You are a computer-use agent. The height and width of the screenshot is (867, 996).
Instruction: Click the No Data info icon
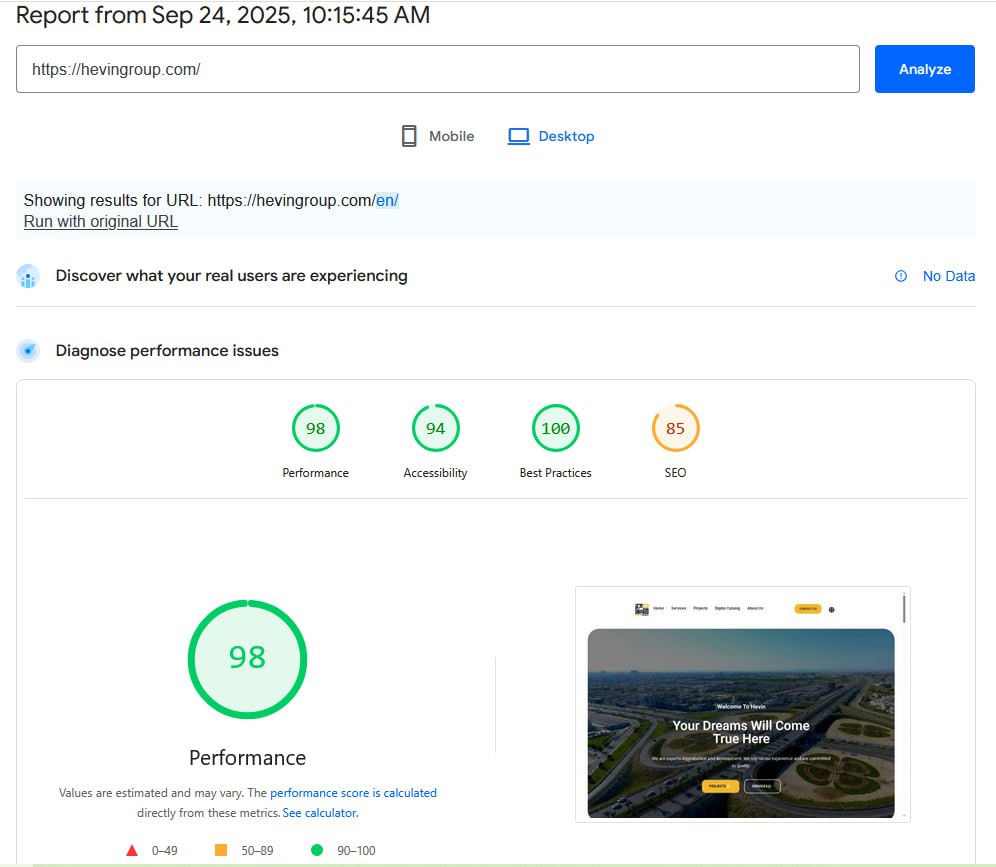click(x=901, y=276)
